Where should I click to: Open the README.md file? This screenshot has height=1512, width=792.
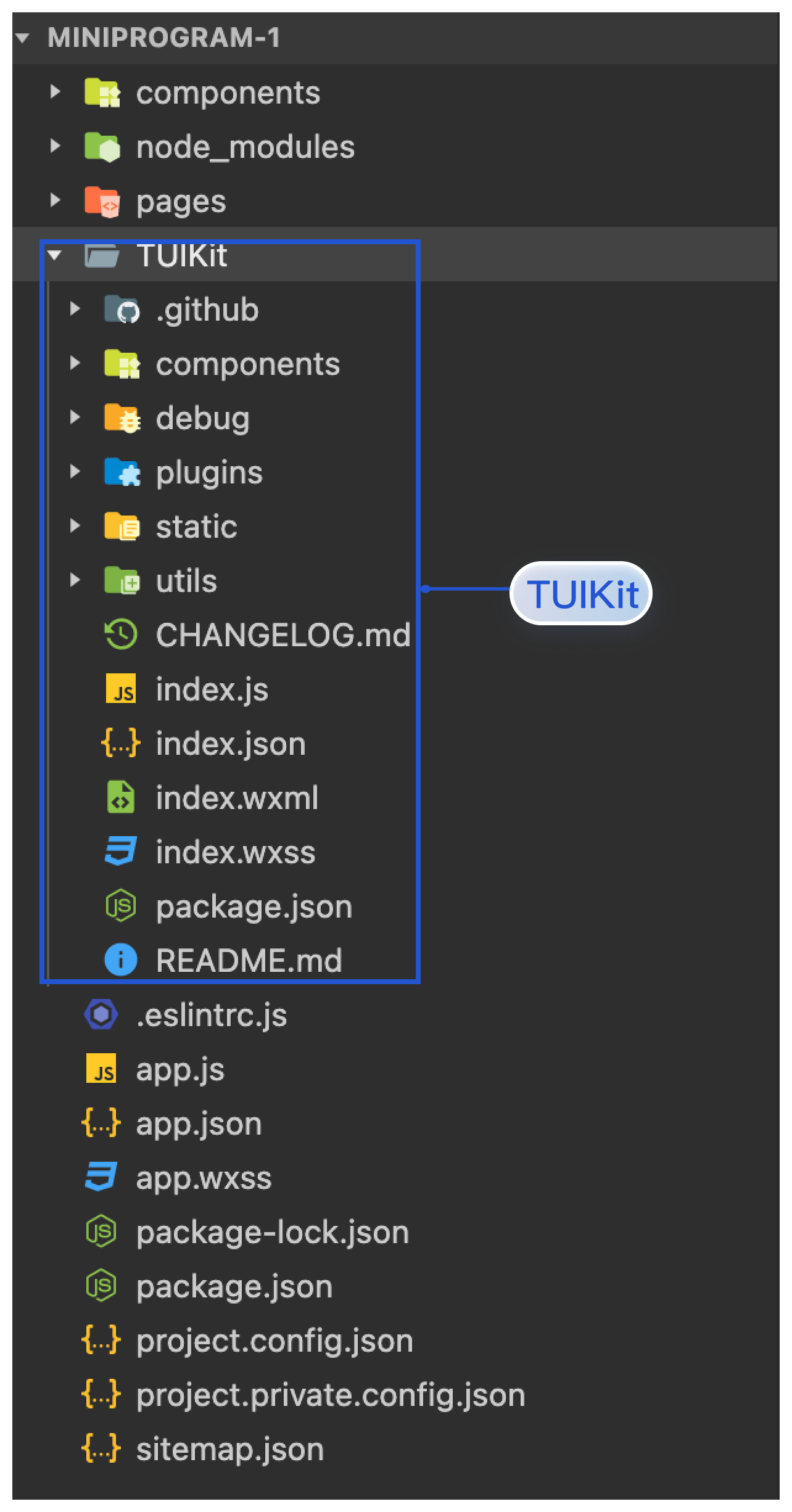click(249, 961)
